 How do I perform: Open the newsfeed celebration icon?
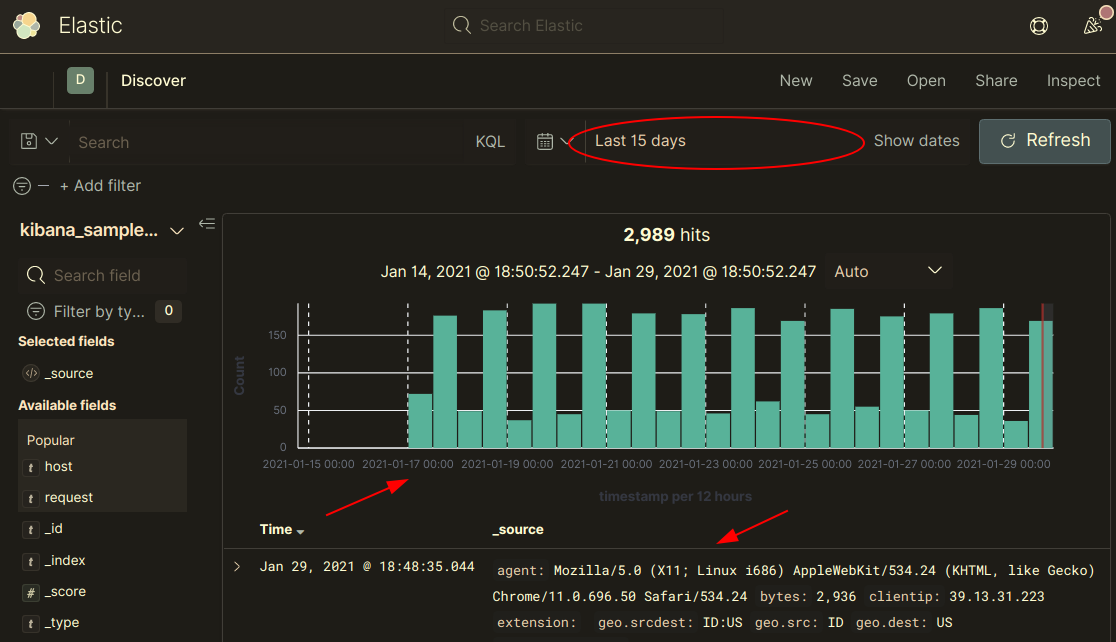1093,26
